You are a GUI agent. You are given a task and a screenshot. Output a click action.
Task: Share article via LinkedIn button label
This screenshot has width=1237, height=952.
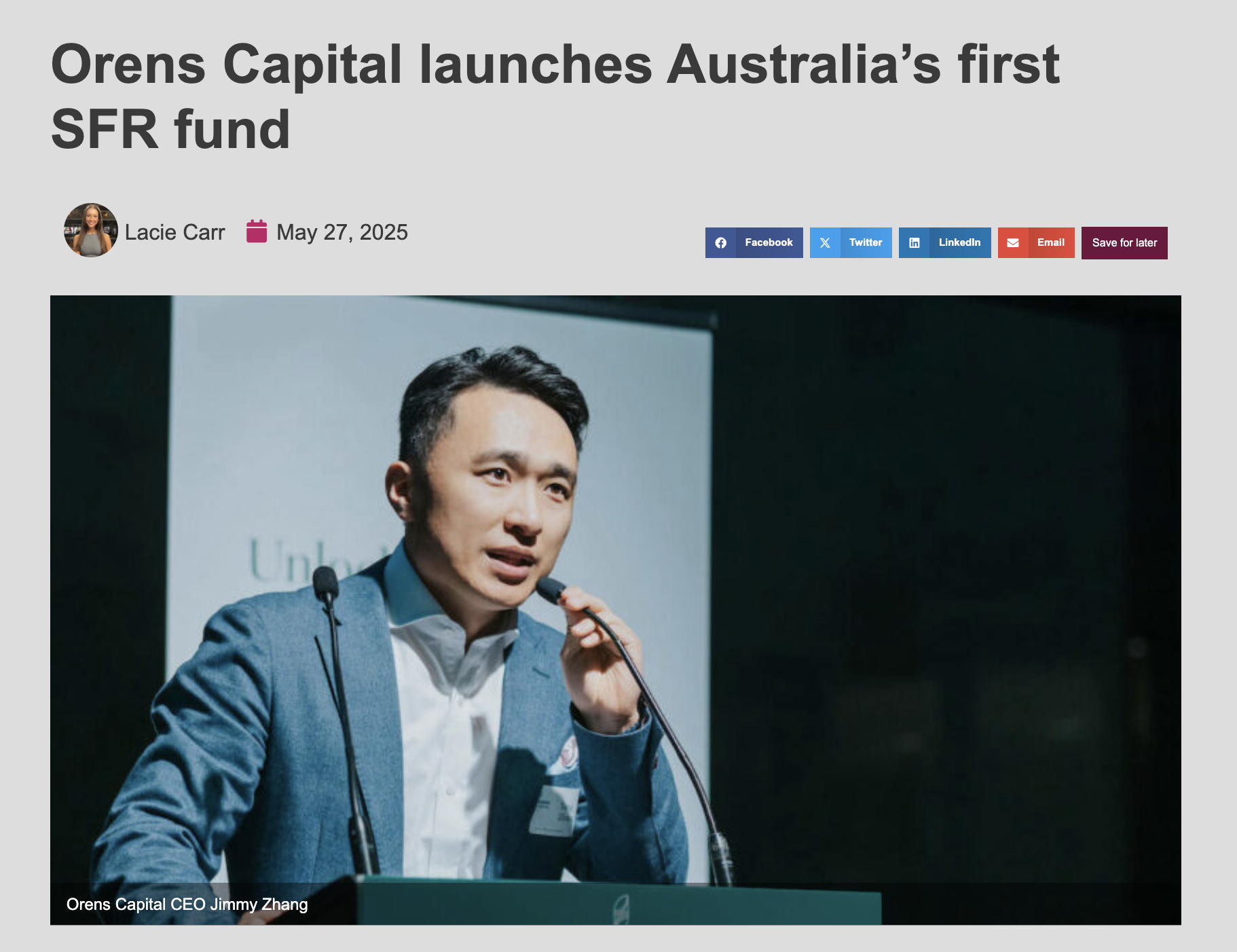click(x=959, y=242)
